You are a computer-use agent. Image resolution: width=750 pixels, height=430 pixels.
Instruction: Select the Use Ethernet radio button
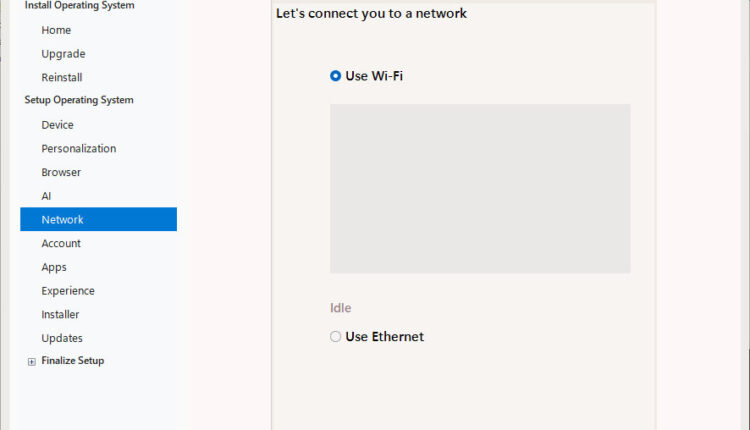tap(336, 337)
